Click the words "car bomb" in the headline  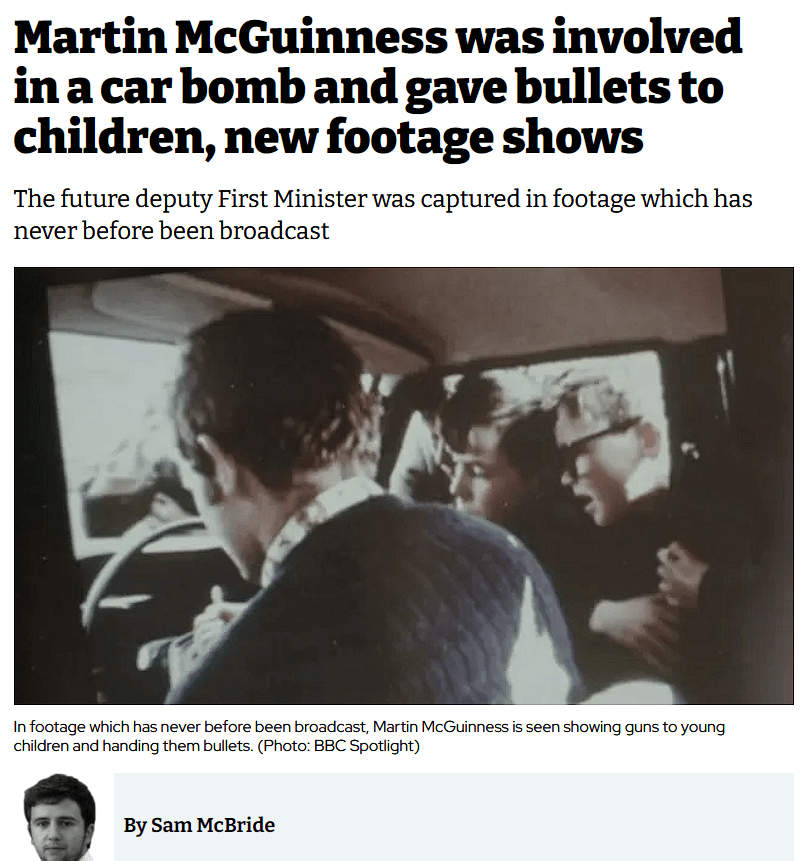(x=202, y=88)
